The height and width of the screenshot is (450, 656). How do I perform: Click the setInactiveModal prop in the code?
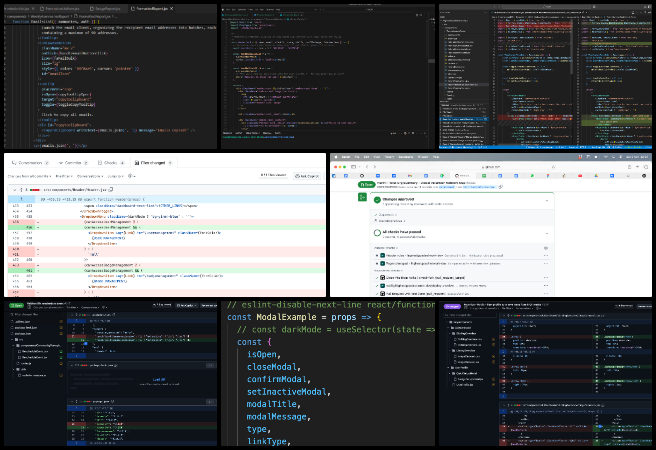(287, 392)
